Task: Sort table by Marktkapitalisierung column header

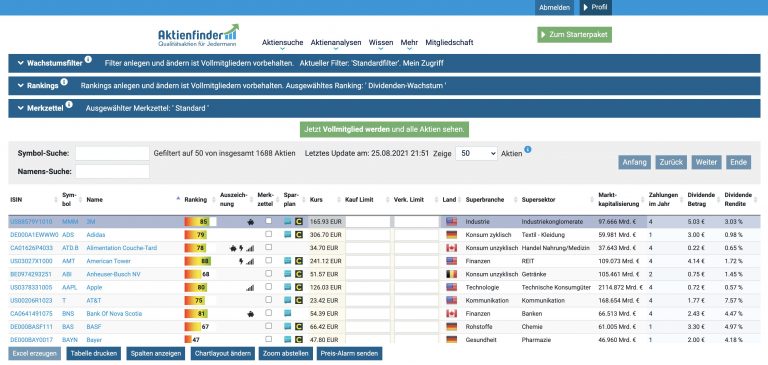Action: [x=619, y=199]
